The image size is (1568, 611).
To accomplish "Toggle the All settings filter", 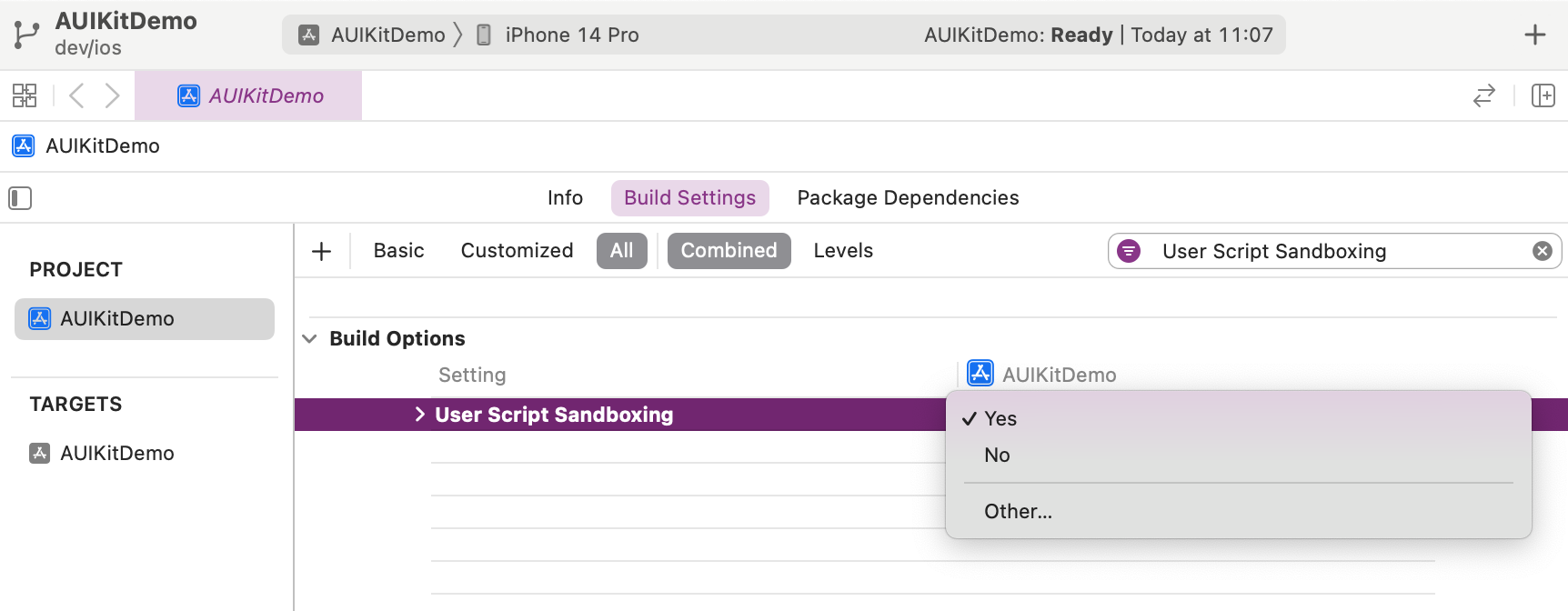I will tap(622, 251).
